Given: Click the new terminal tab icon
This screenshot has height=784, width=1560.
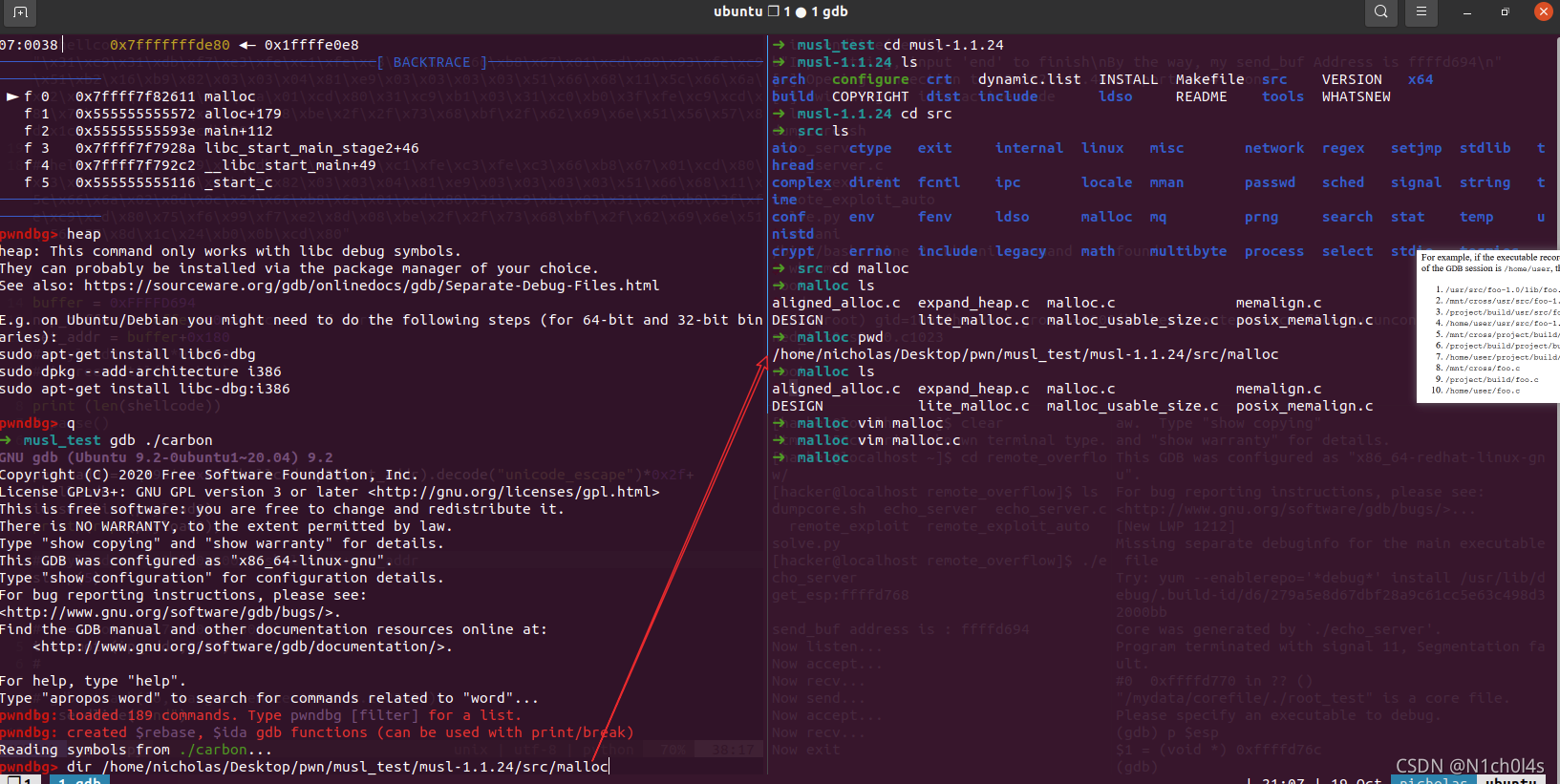Looking at the screenshot, I should point(20,12).
